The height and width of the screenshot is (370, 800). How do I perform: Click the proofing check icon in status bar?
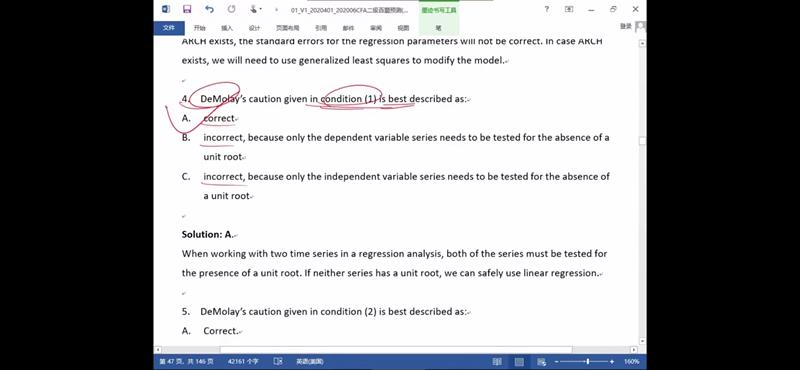278,361
